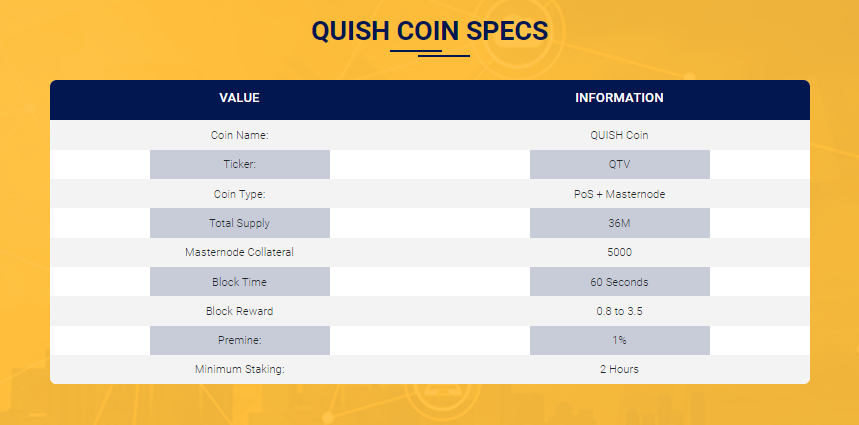Select the QTV ticker value
859x425 pixels.
620,164
